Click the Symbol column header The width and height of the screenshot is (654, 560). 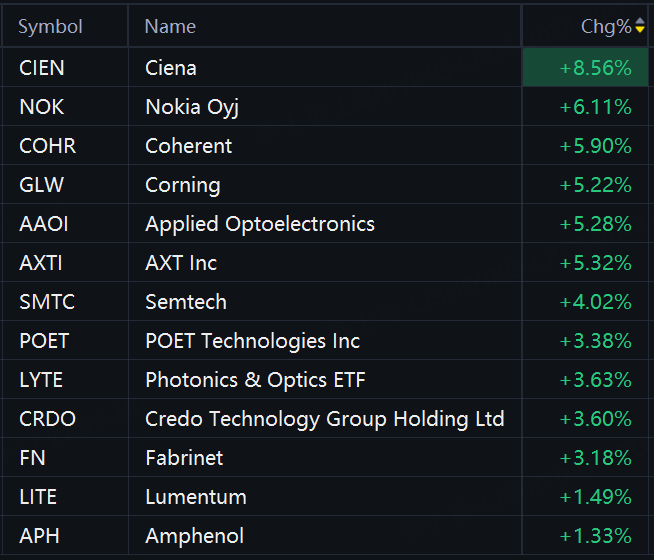[50, 27]
